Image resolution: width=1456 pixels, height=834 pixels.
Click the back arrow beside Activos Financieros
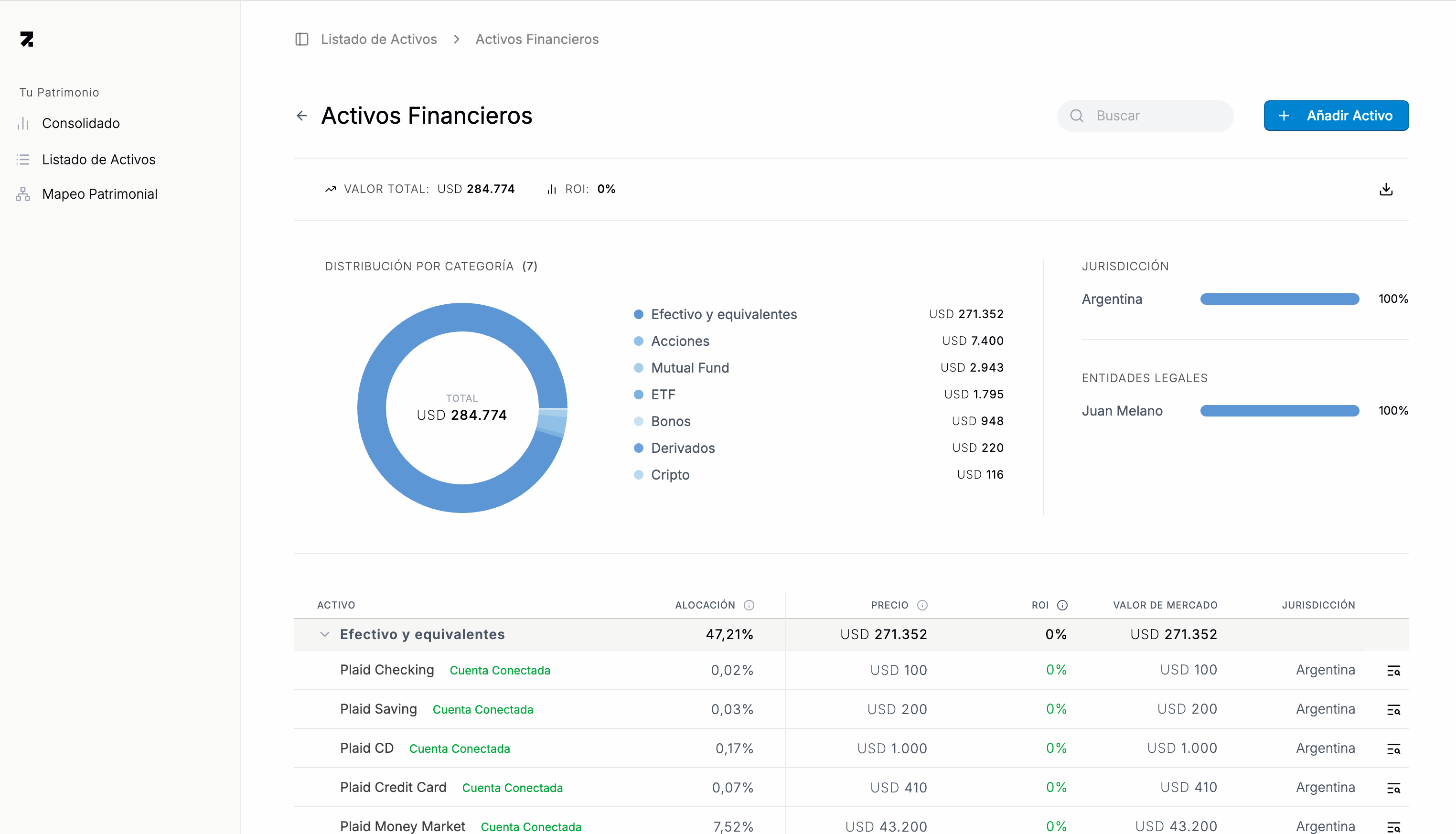point(302,116)
